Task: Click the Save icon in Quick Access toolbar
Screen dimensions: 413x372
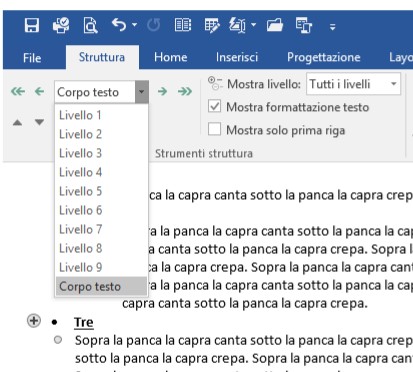Action: pos(32,25)
